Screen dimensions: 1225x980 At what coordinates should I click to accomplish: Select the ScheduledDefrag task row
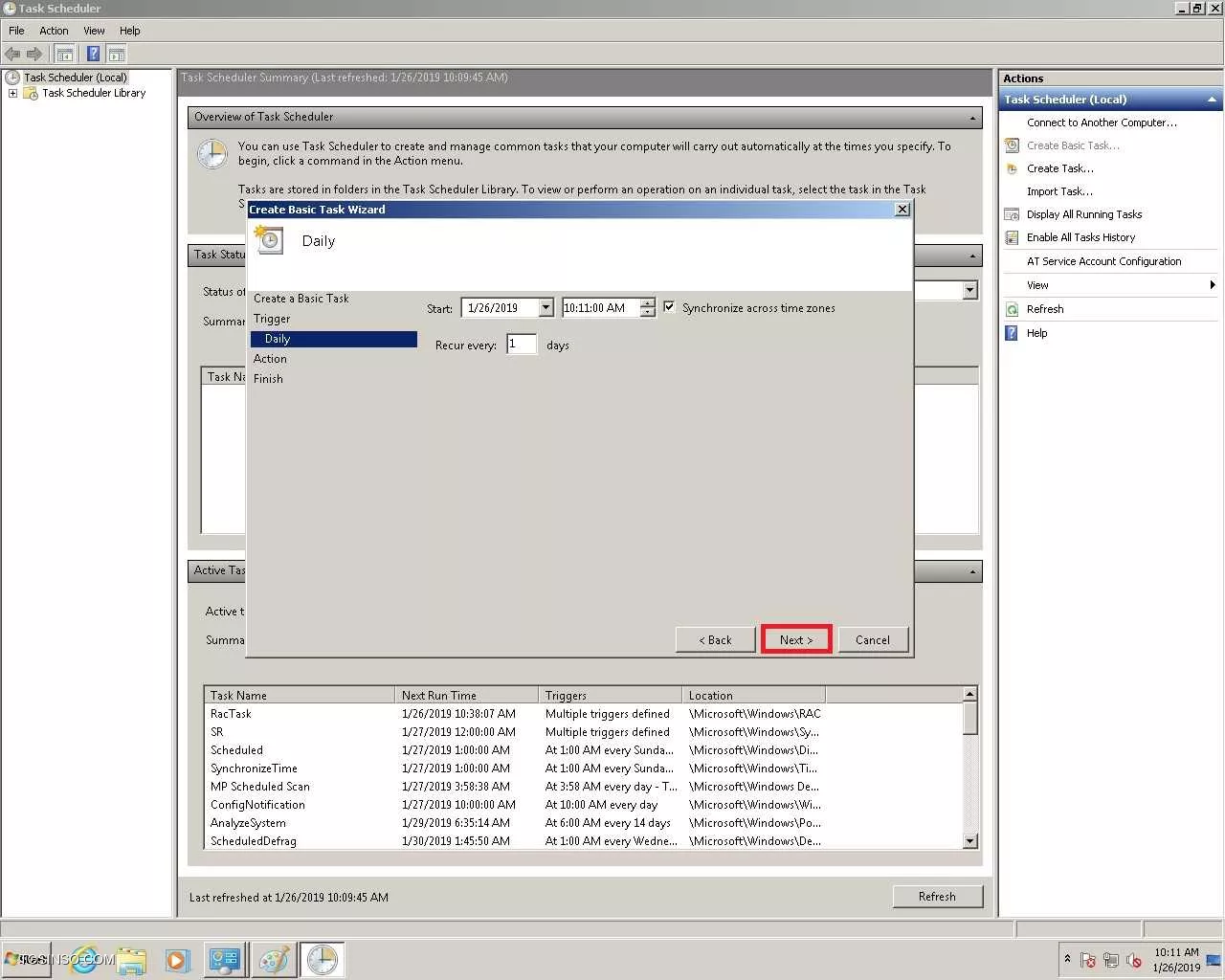pos(584,841)
